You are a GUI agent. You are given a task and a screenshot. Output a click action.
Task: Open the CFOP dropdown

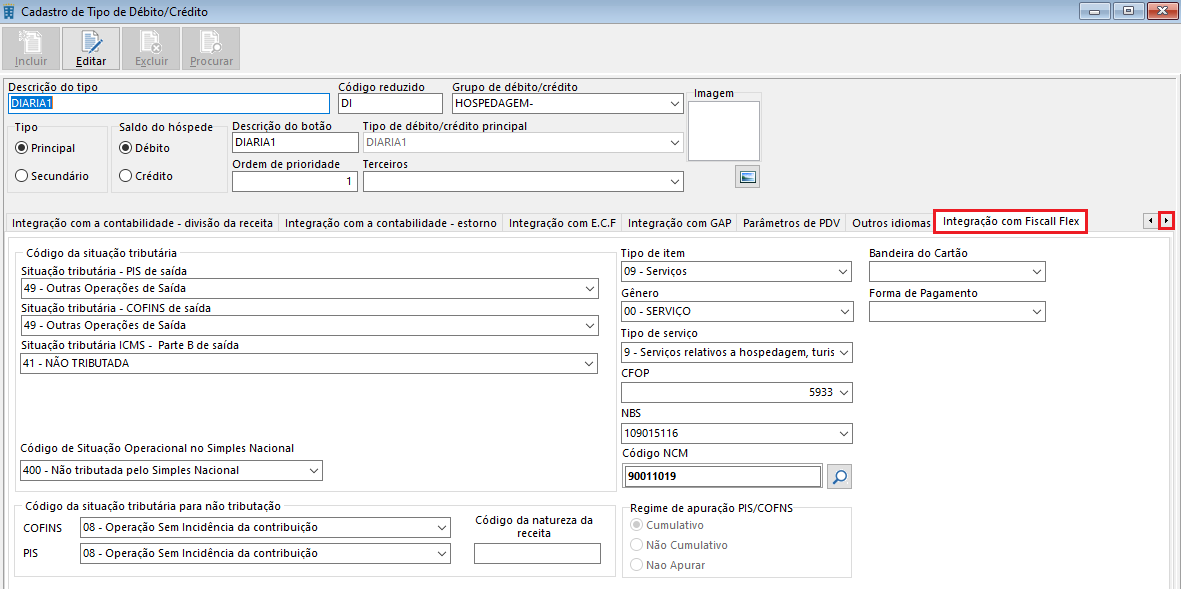843,392
